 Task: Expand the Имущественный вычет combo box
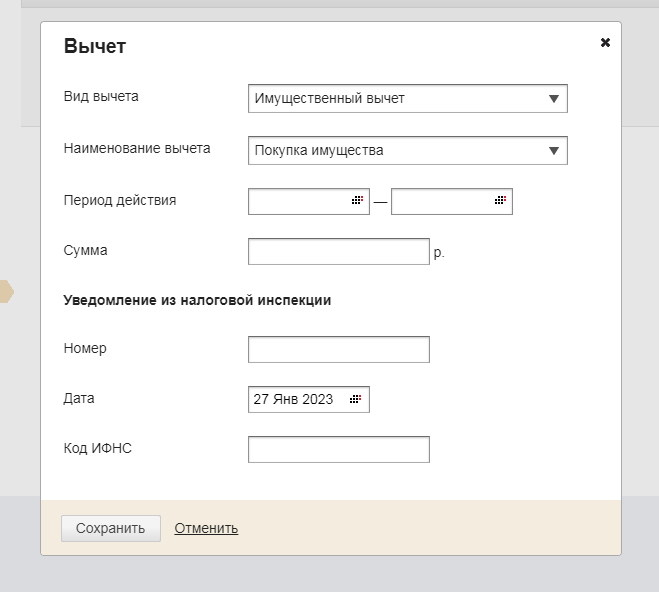point(400,99)
